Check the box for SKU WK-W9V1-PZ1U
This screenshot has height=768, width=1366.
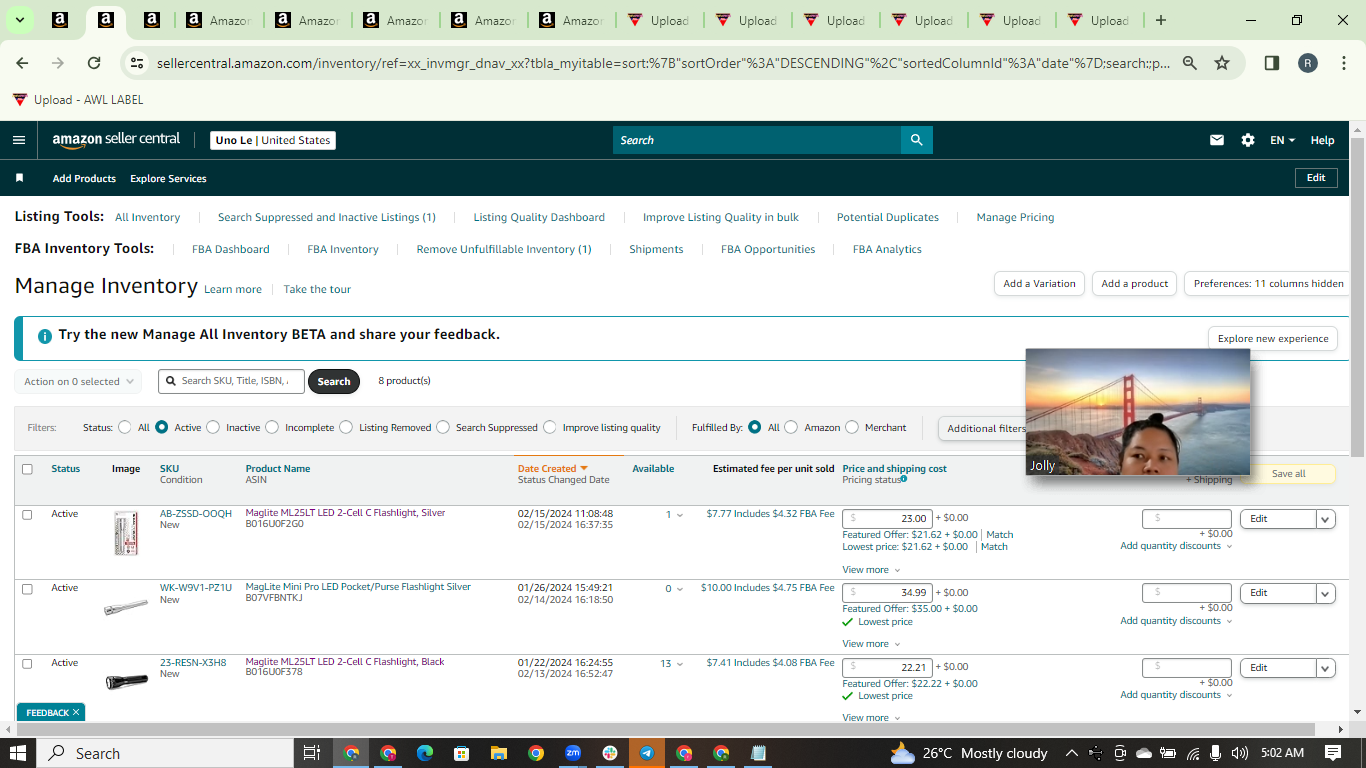[27, 588]
